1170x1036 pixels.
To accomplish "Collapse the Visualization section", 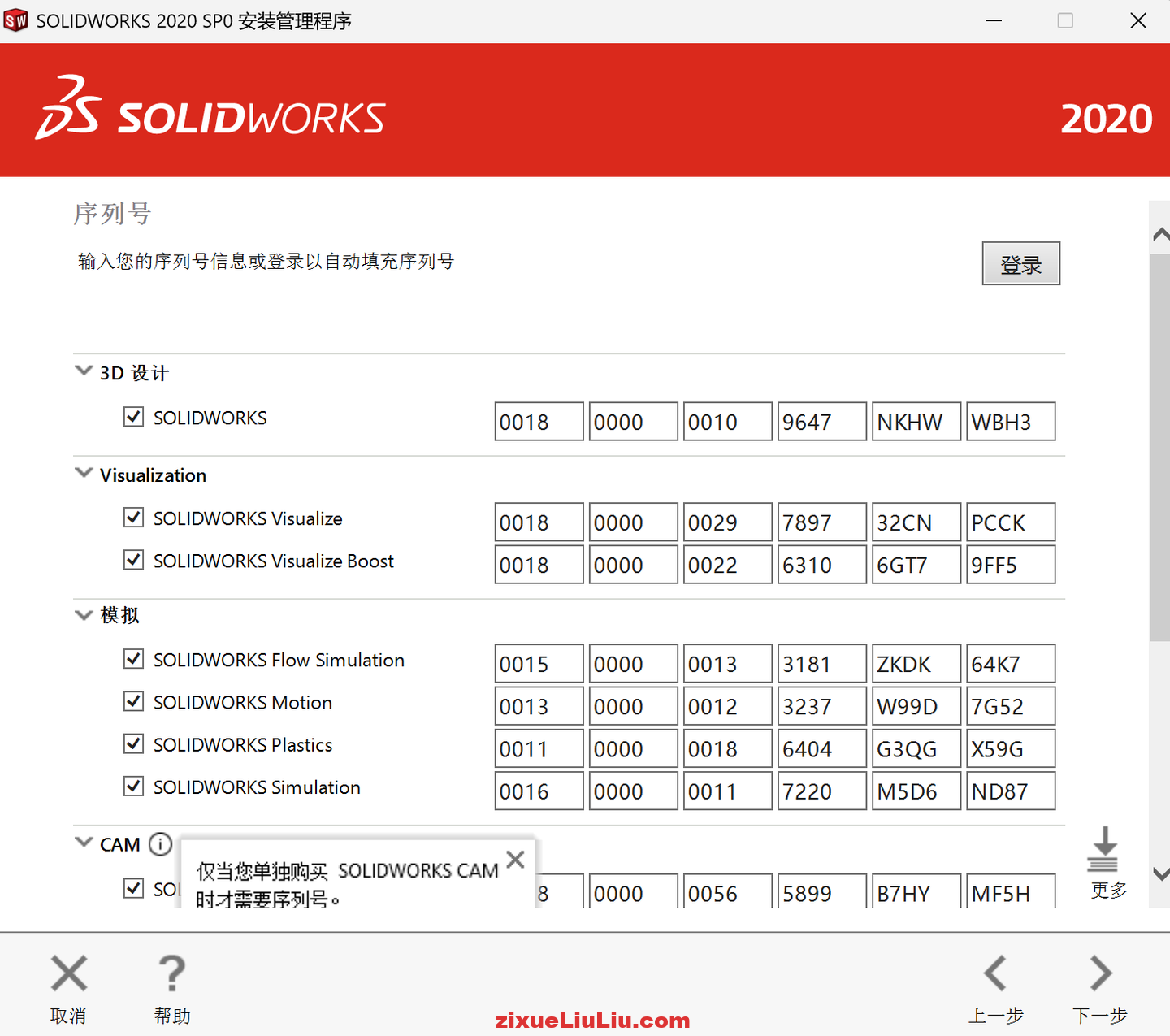I will point(84,472).
